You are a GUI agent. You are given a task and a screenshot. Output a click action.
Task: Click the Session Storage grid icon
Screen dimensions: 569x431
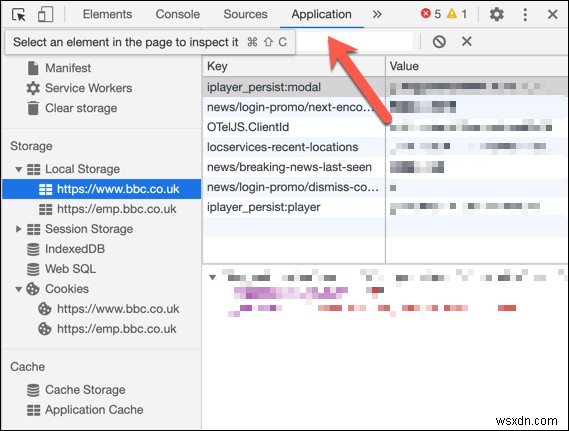pyautogui.click(x=34, y=229)
